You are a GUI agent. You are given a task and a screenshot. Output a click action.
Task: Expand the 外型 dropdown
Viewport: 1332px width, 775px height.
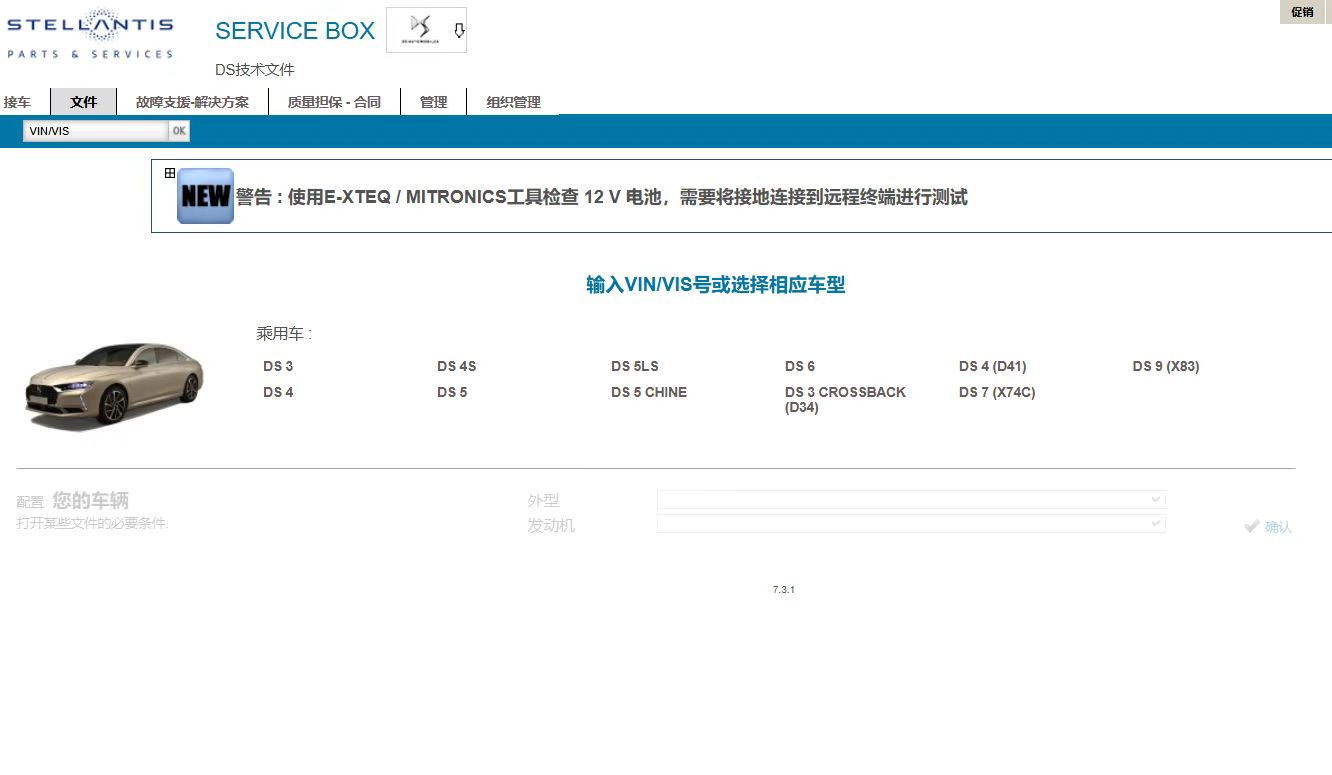[911, 499]
